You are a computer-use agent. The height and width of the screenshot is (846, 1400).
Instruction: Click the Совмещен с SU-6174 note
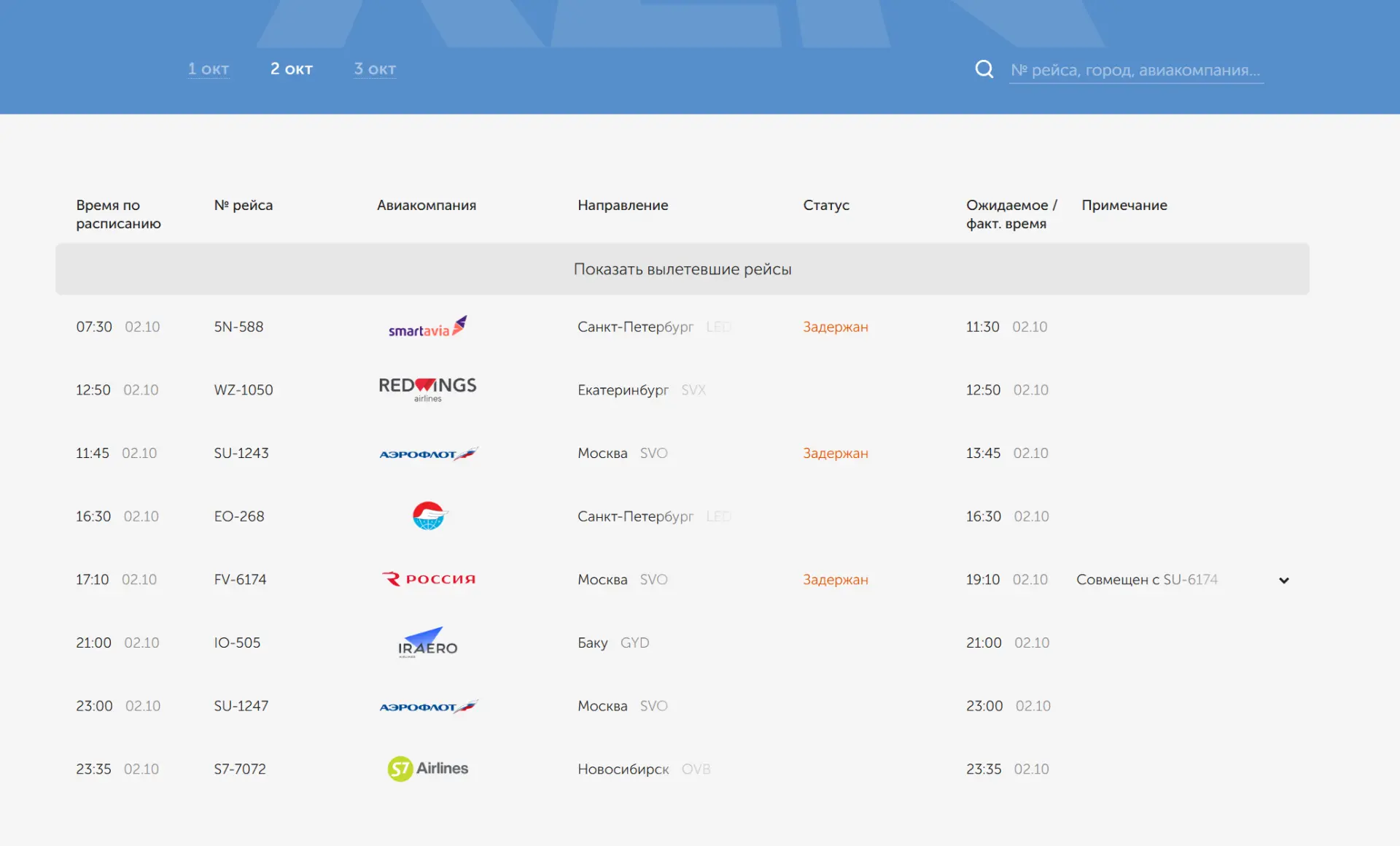[x=1147, y=580]
